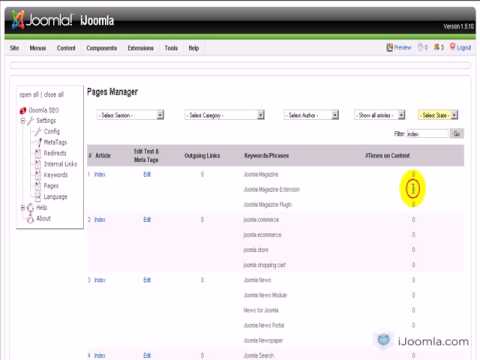The height and width of the screenshot is (360, 480).
Task: Click the Go button beside Filter
Action: pyautogui.click(x=457, y=134)
